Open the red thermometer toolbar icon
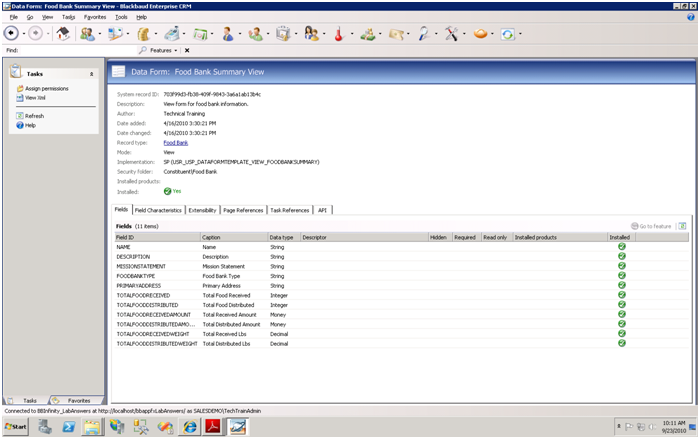Screen dimensions: 700x439 (x=339, y=33)
